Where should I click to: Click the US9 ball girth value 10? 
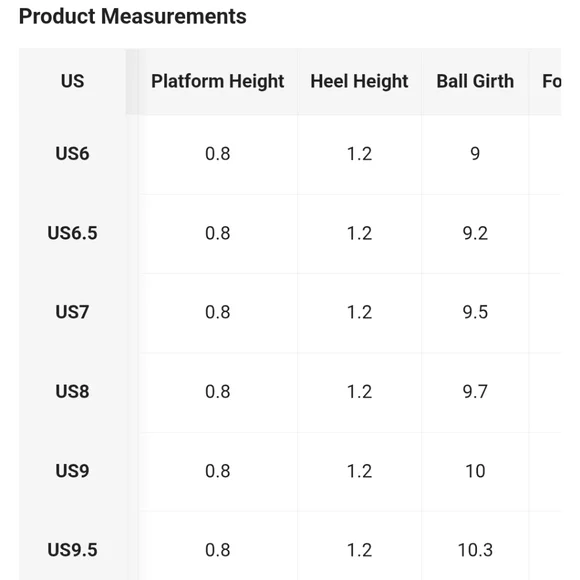pos(475,471)
